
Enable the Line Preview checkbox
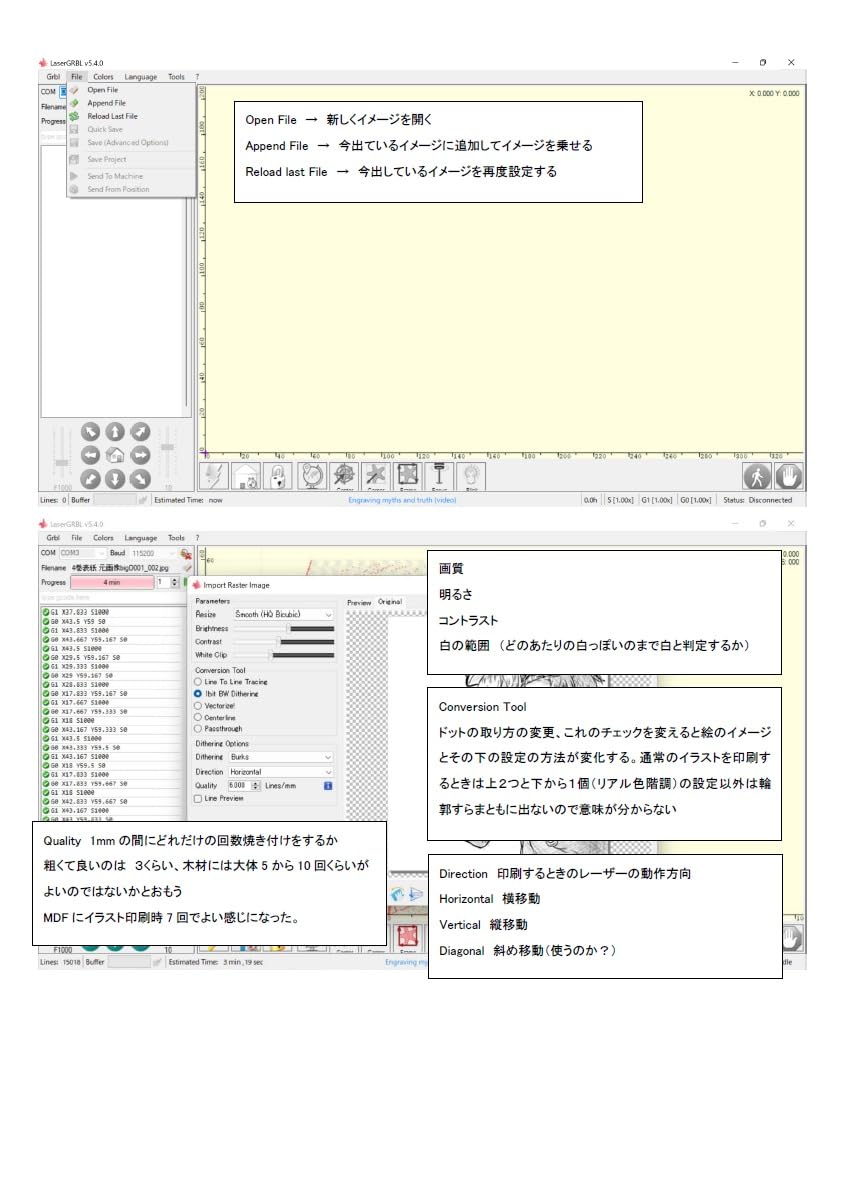point(198,797)
